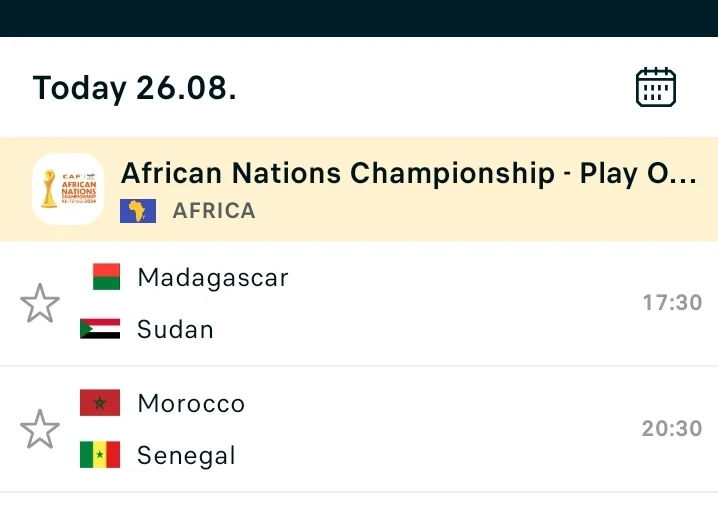The image size is (718, 517).
Task: Click the Madagascar flag icon
Action: click(106, 277)
